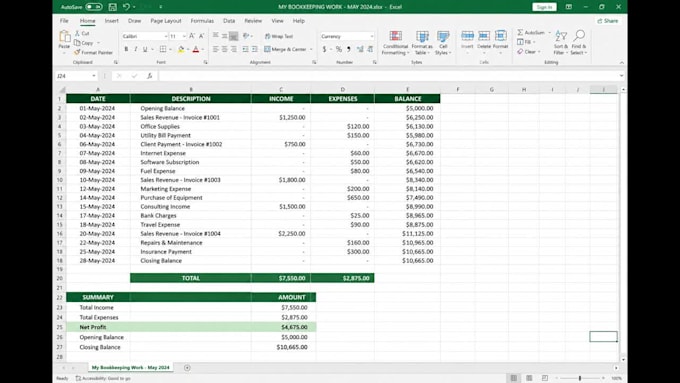Toggle Italic formatting
Viewport: 680px width, 383px height.
point(136,49)
